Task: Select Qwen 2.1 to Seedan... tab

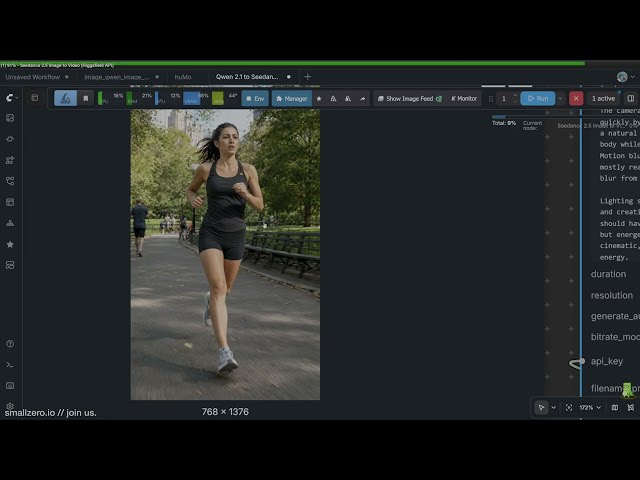Action: coord(253,77)
